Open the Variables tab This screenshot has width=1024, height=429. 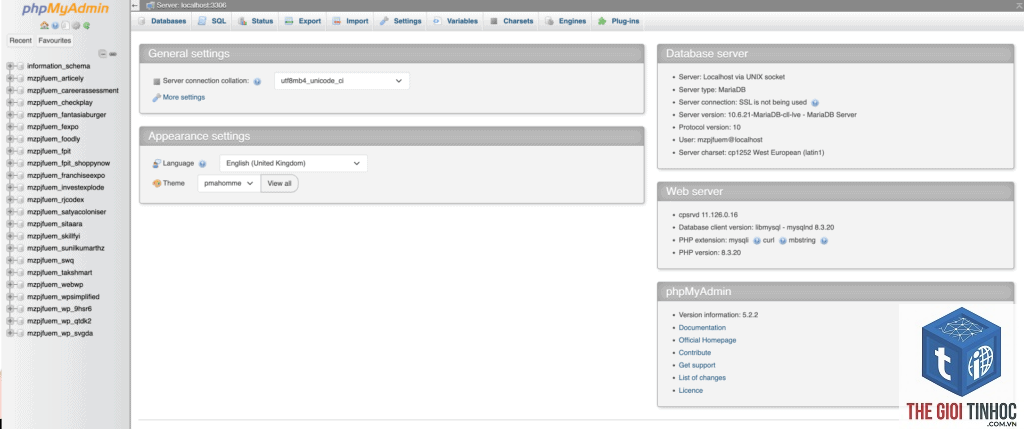click(x=456, y=21)
